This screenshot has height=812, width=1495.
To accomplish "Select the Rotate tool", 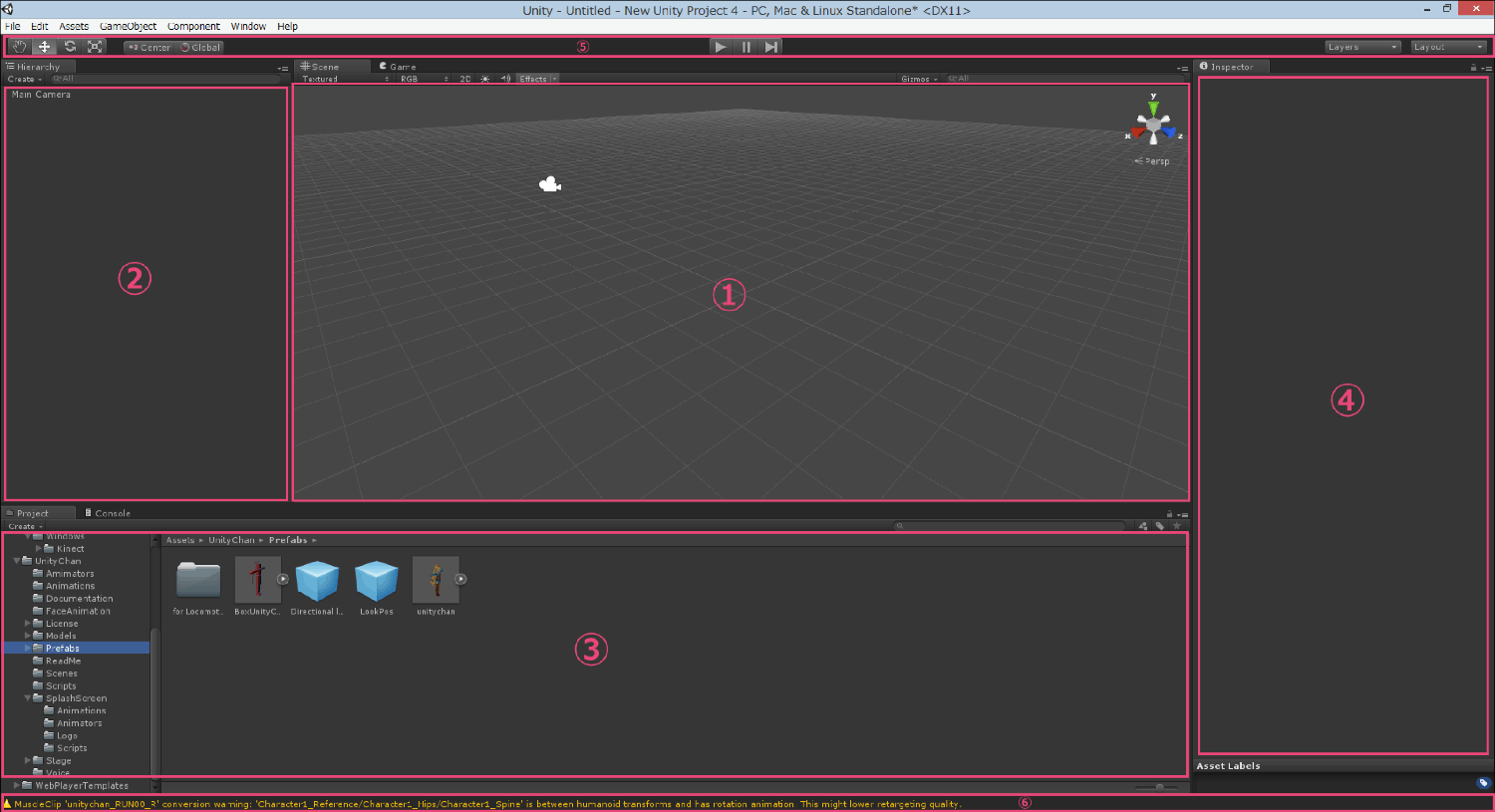I will 70,47.
